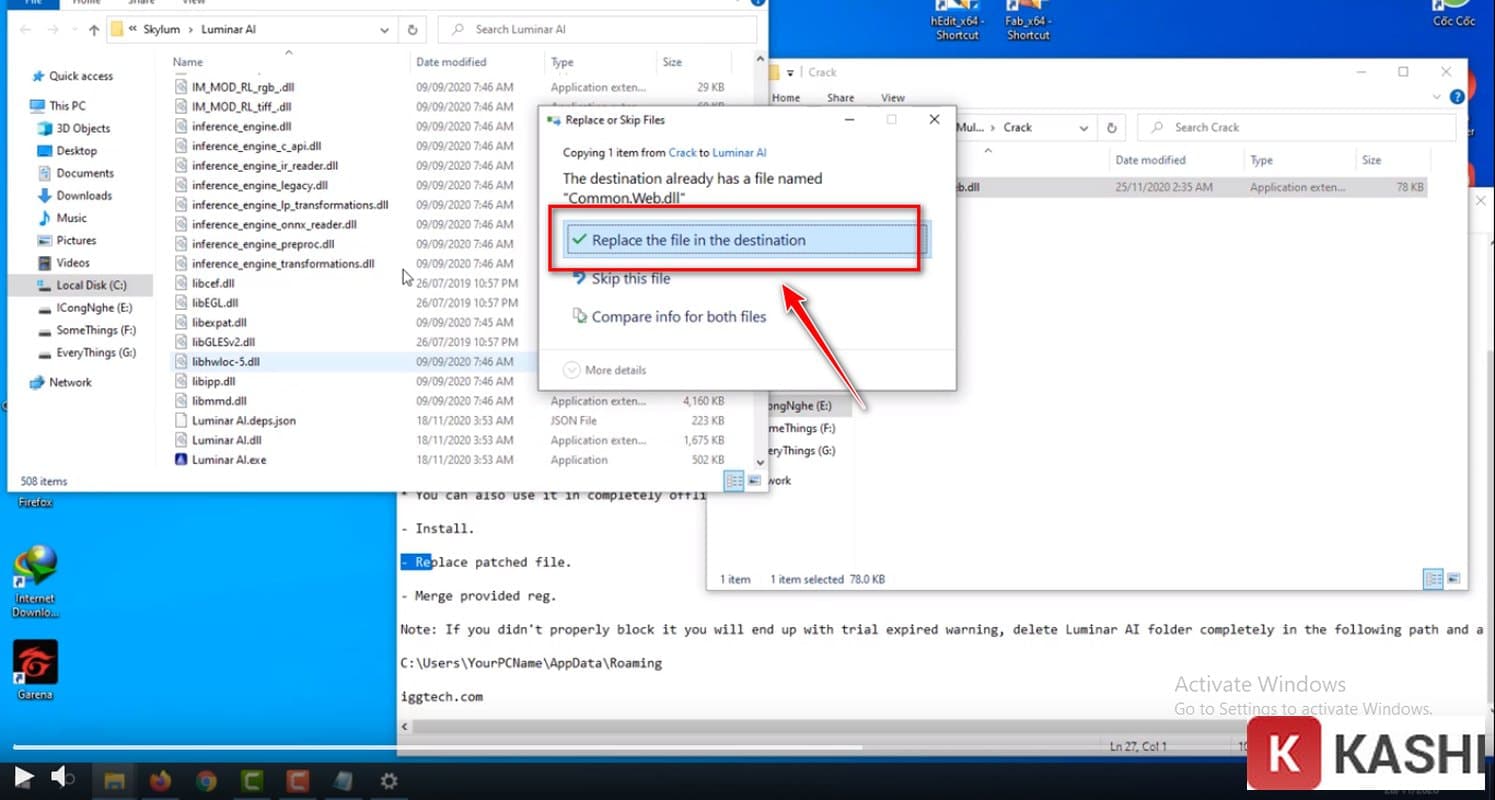The image size is (1495, 800).
Task: Open hidden breadcrumb chevron before Skylum
Action: tap(133, 30)
